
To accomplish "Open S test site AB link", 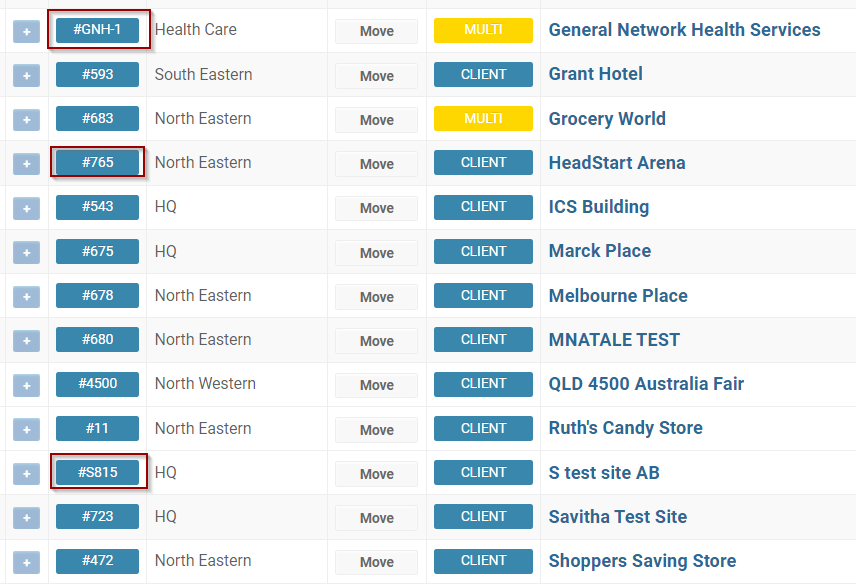I will coord(604,473).
